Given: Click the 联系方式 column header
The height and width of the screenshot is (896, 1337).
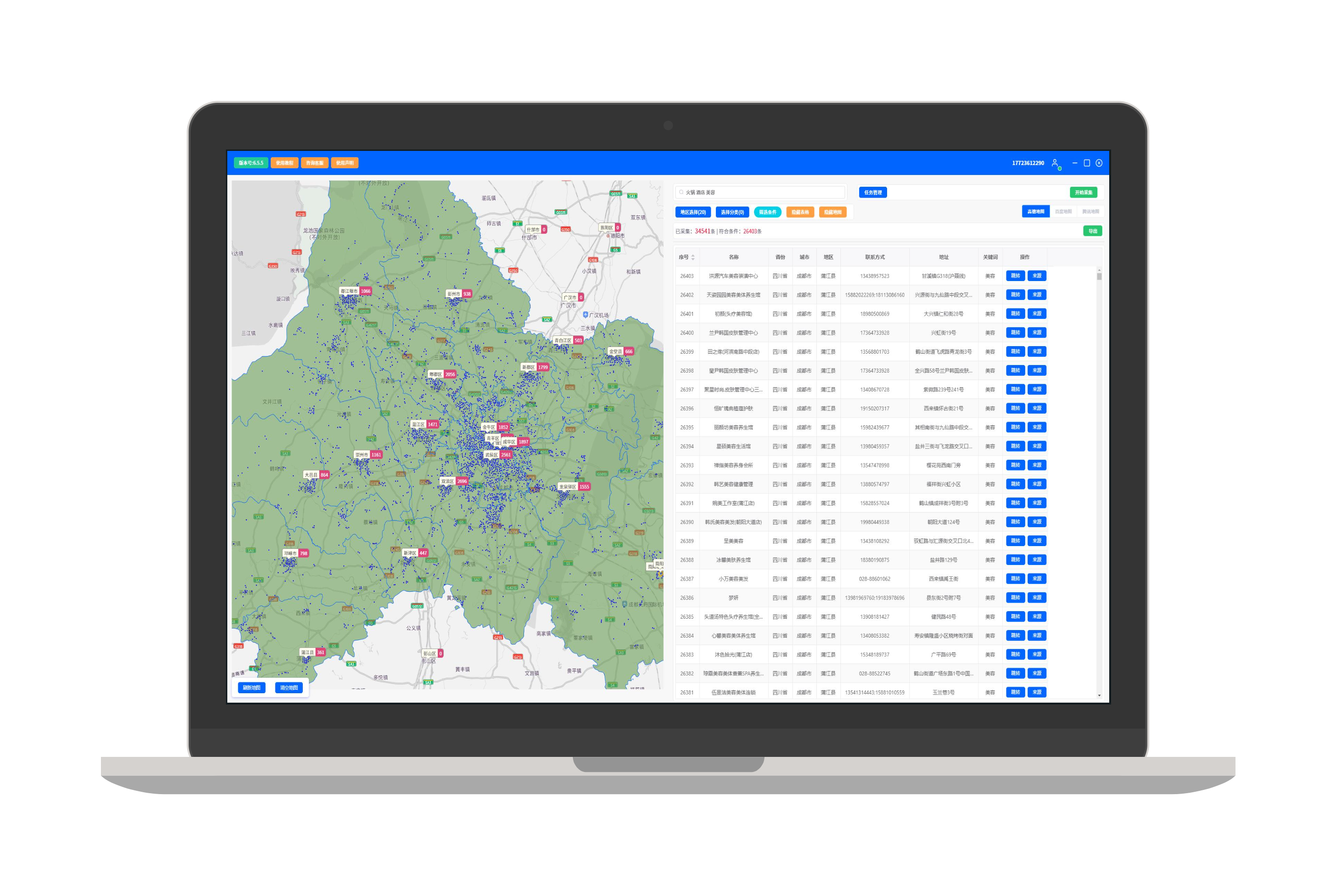Looking at the screenshot, I should (x=874, y=257).
